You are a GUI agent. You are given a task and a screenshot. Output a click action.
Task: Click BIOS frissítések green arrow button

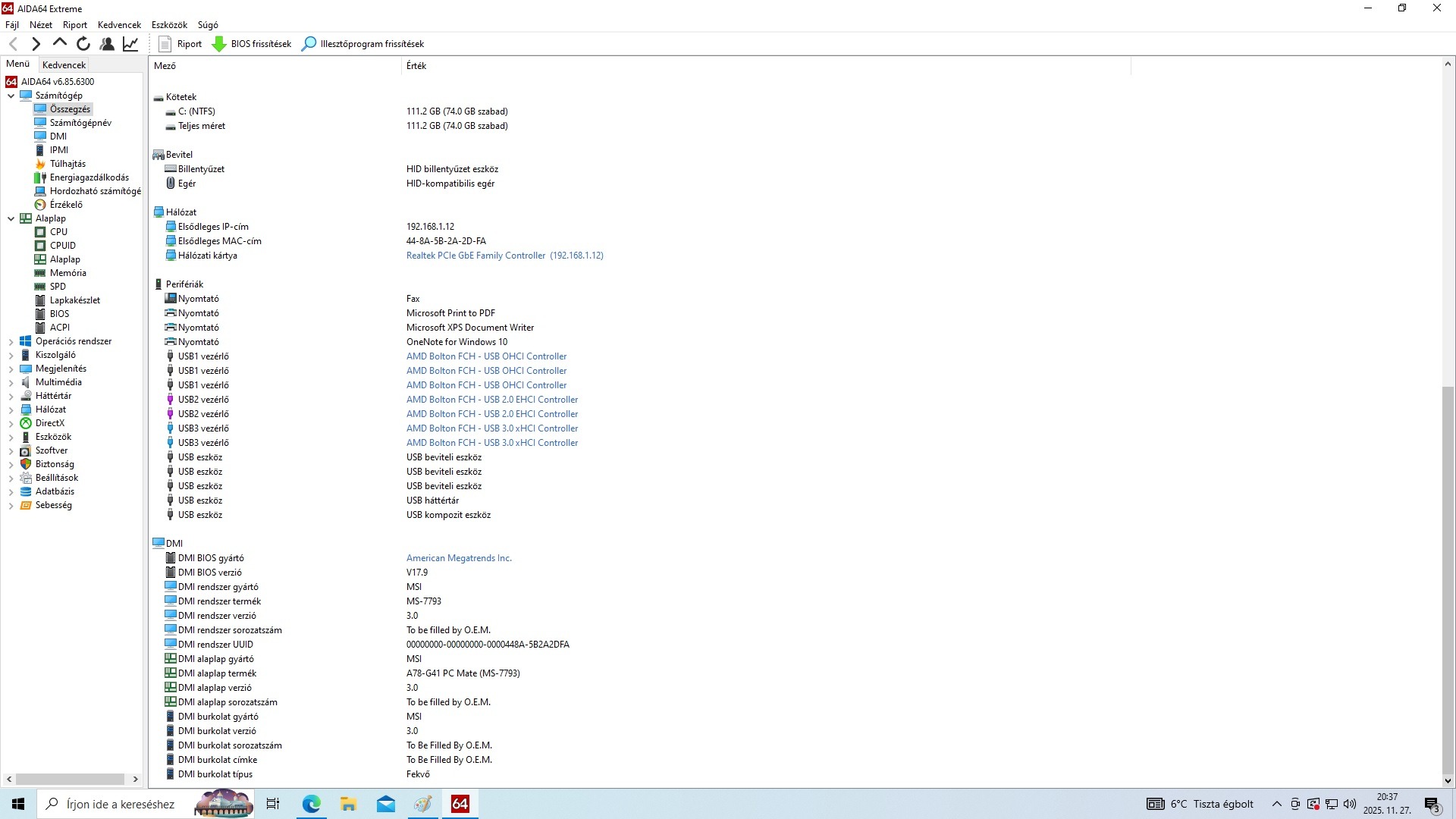[252, 44]
